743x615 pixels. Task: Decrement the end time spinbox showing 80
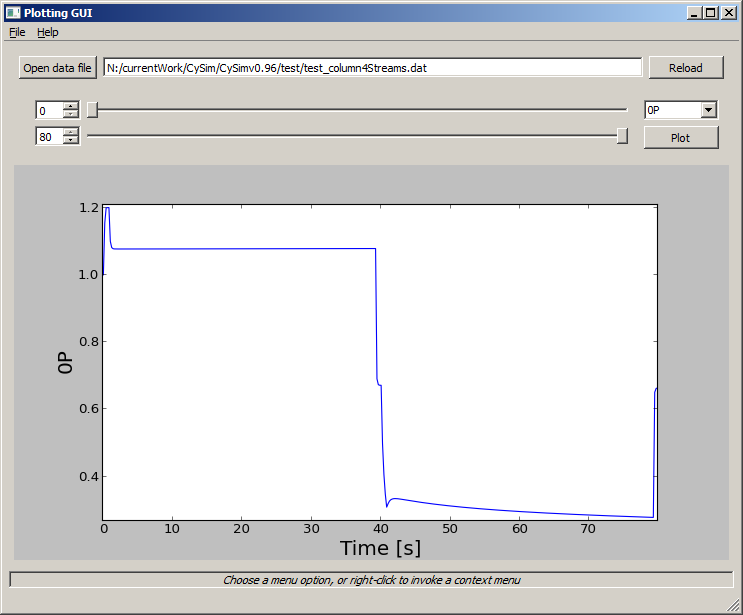pyautogui.click(x=71, y=141)
